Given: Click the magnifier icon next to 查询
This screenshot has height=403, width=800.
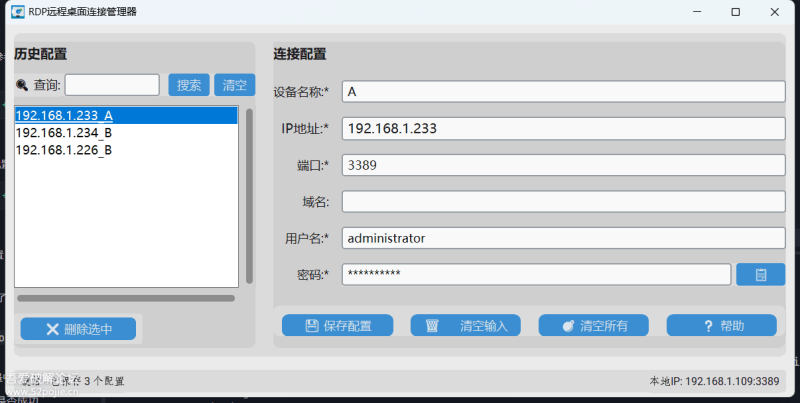Looking at the screenshot, I should click(x=22, y=85).
